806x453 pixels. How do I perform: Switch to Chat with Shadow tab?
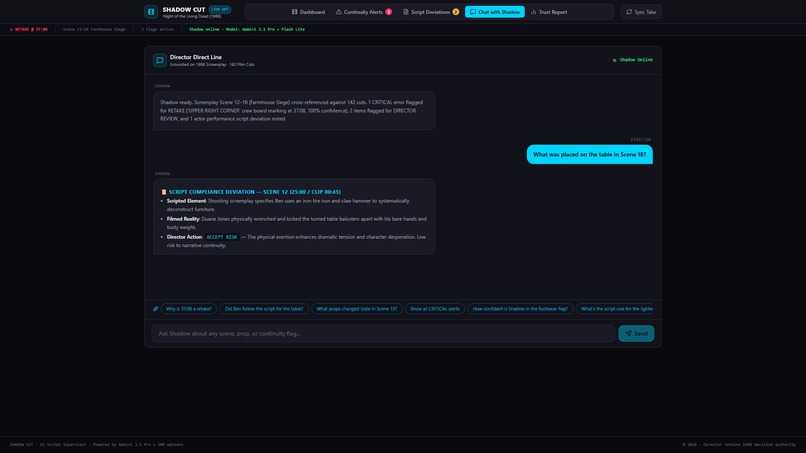click(x=494, y=12)
